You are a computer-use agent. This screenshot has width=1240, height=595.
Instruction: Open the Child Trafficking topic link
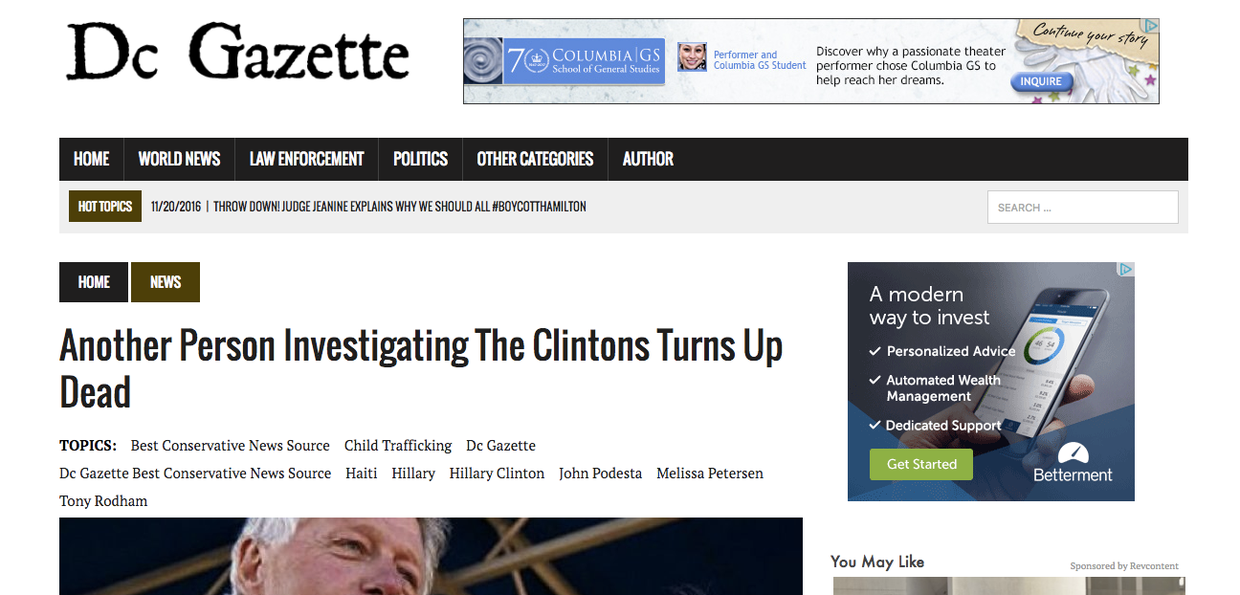(398, 445)
